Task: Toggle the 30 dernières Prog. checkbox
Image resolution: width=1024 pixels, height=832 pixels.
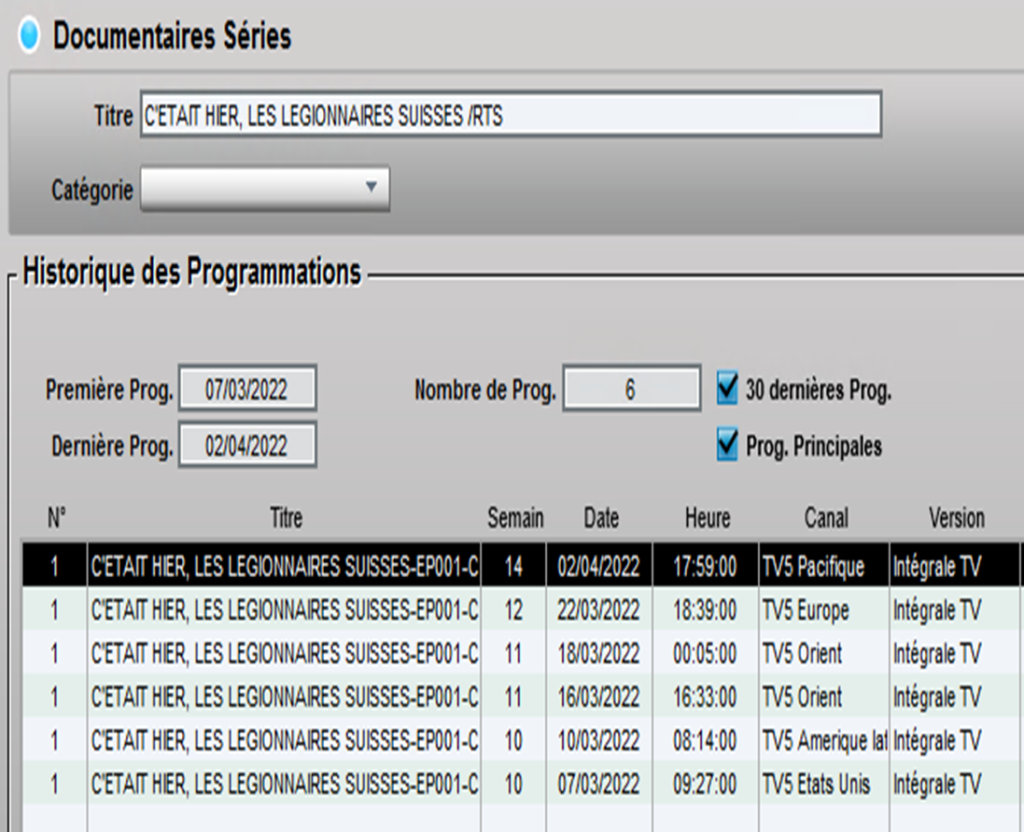Action: click(x=728, y=389)
